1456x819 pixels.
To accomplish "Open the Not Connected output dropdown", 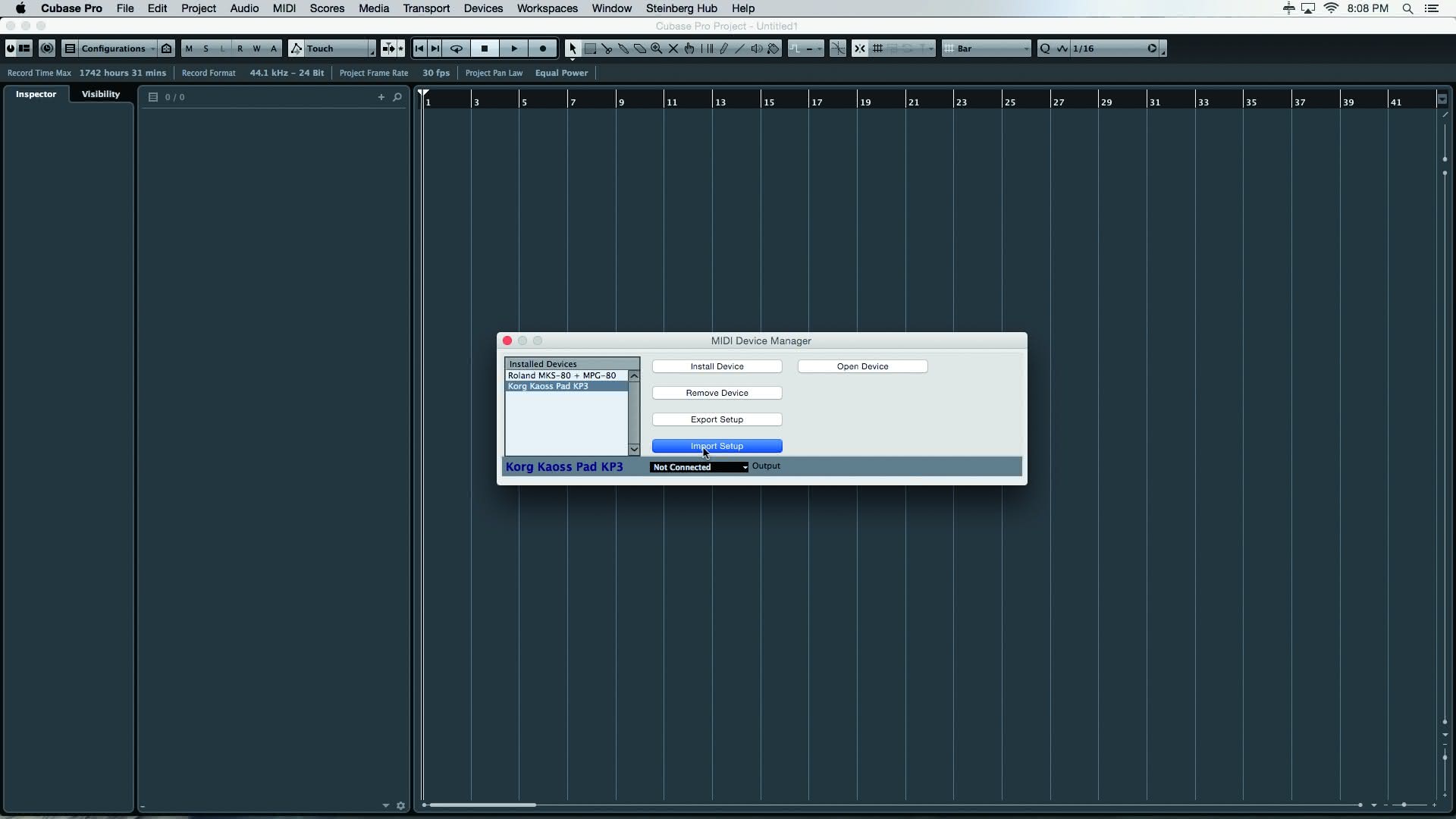I will click(699, 467).
